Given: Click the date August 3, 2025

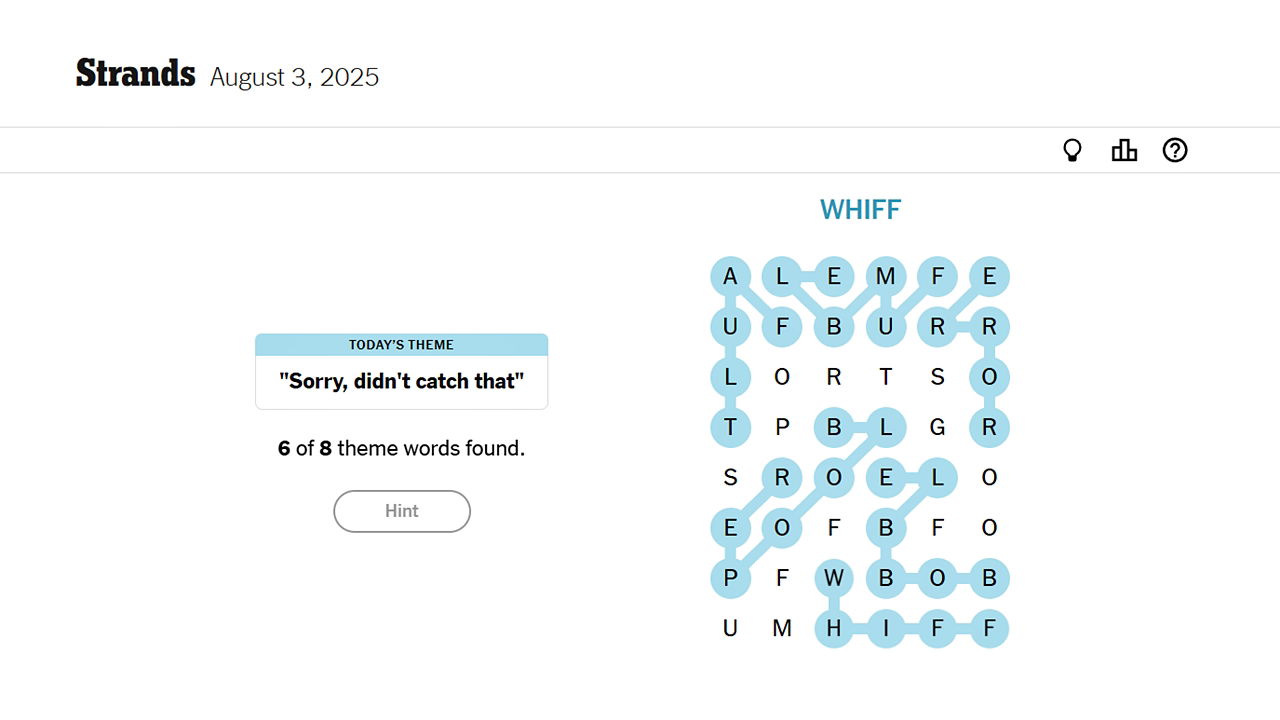Looking at the screenshot, I should (294, 77).
